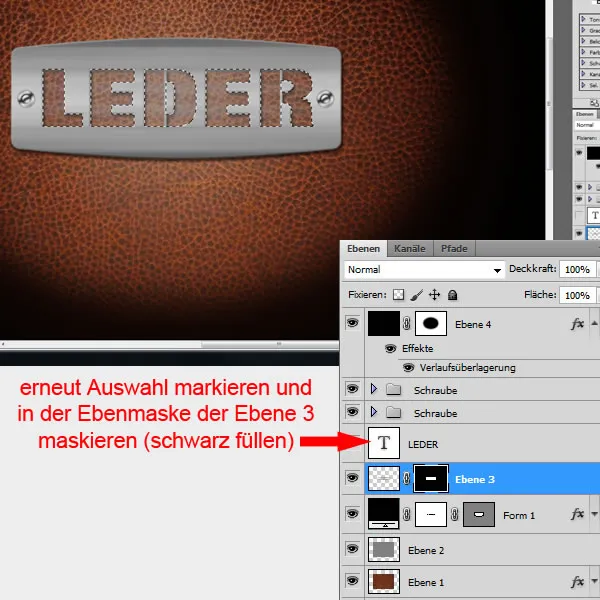600x600 pixels.
Task: Click the fx icon on Ebene 4
Action: pos(578,324)
